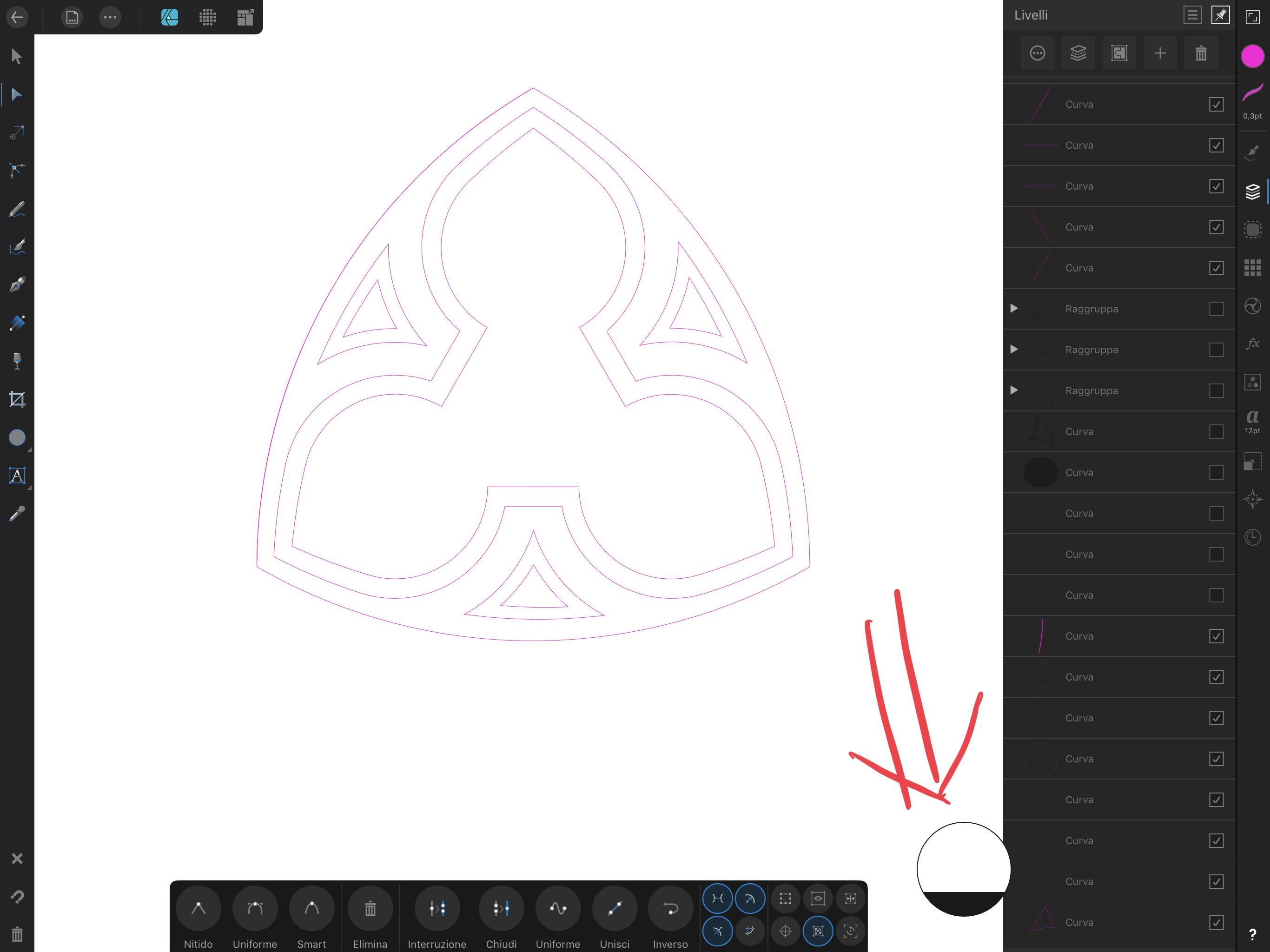Toggle transform origin crosshair icon
The width and height of the screenshot is (1270, 952).
click(786, 931)
